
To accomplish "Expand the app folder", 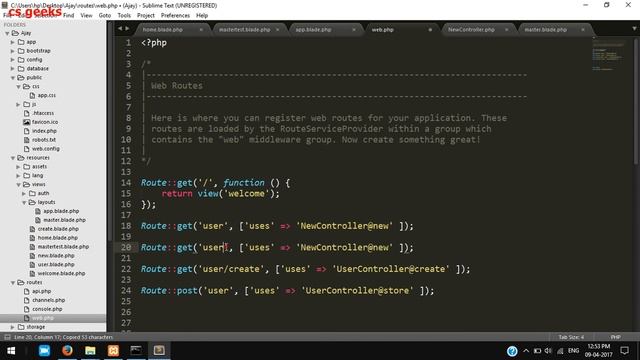I will 13,42.
